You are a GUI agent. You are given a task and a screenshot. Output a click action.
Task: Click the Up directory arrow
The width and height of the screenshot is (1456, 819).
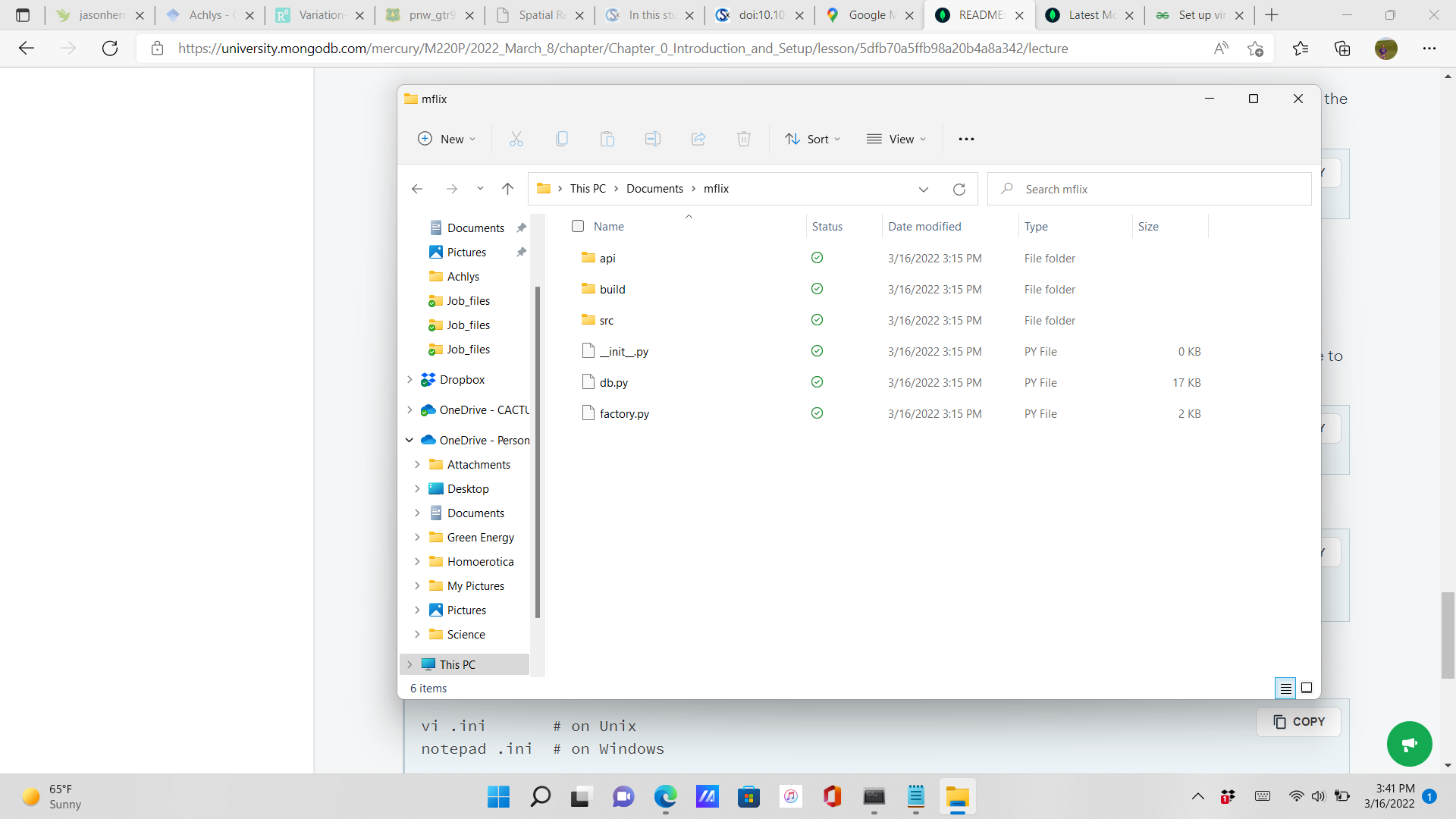coord(508,189)
